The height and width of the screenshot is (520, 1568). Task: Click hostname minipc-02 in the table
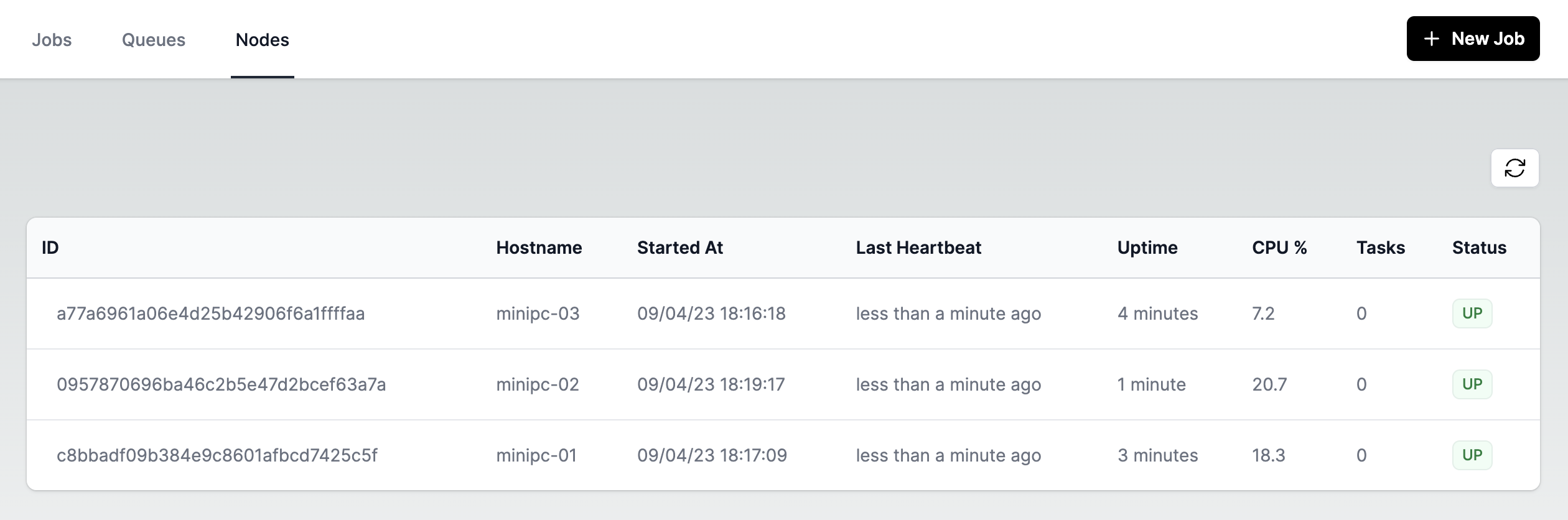(538, 384)
